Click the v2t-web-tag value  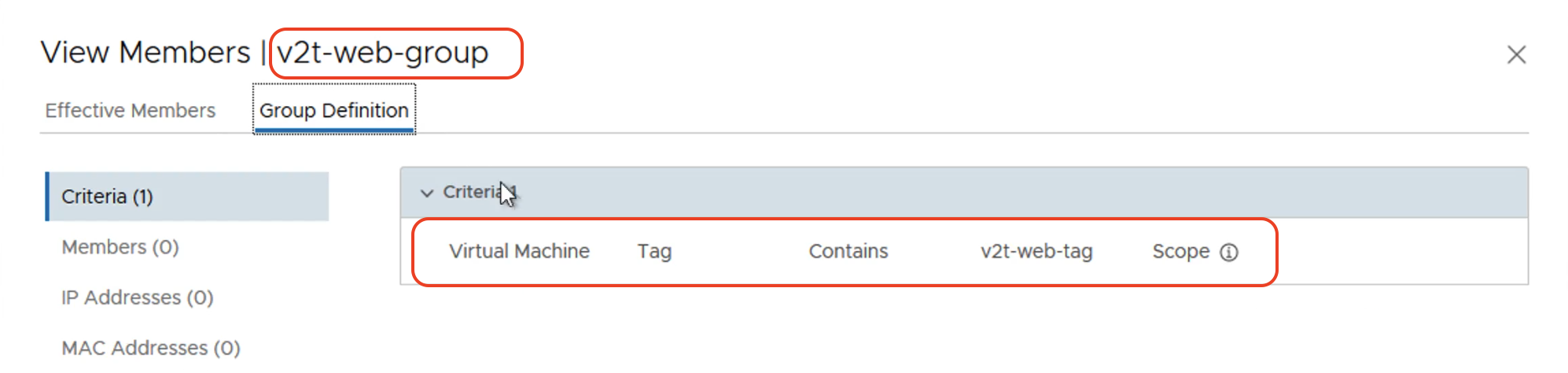point(1036,251)
